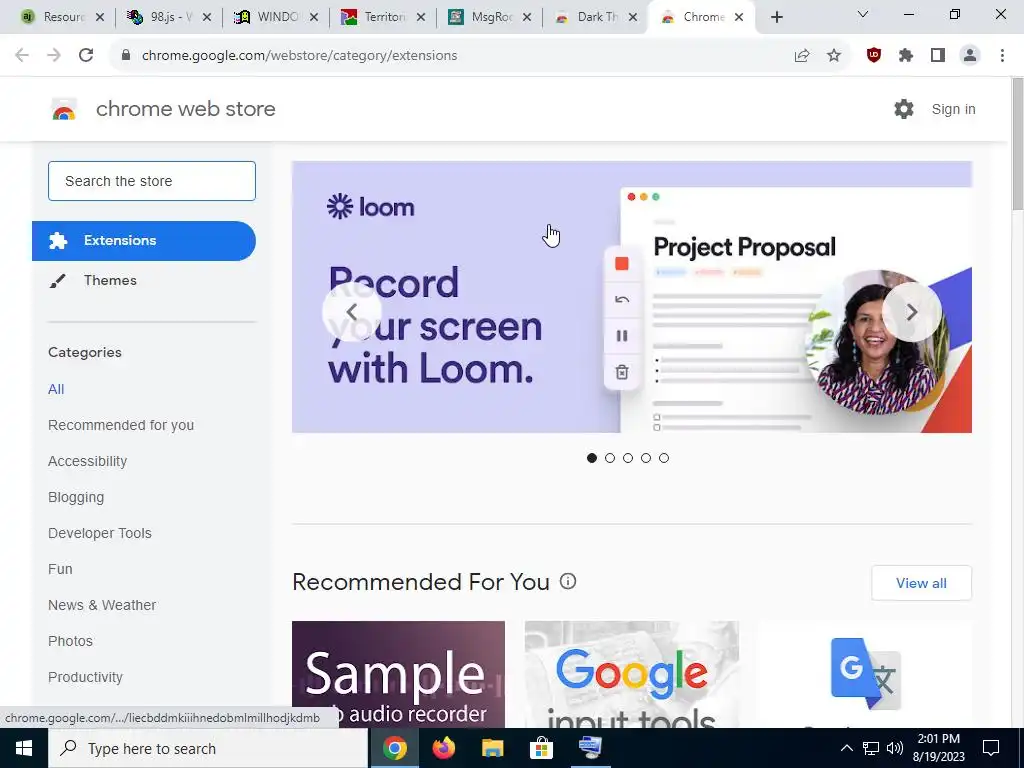The image size is (1024, 768).
Task: Choose the Photos category
Action: pyautogui.click(x=71, y=641)
